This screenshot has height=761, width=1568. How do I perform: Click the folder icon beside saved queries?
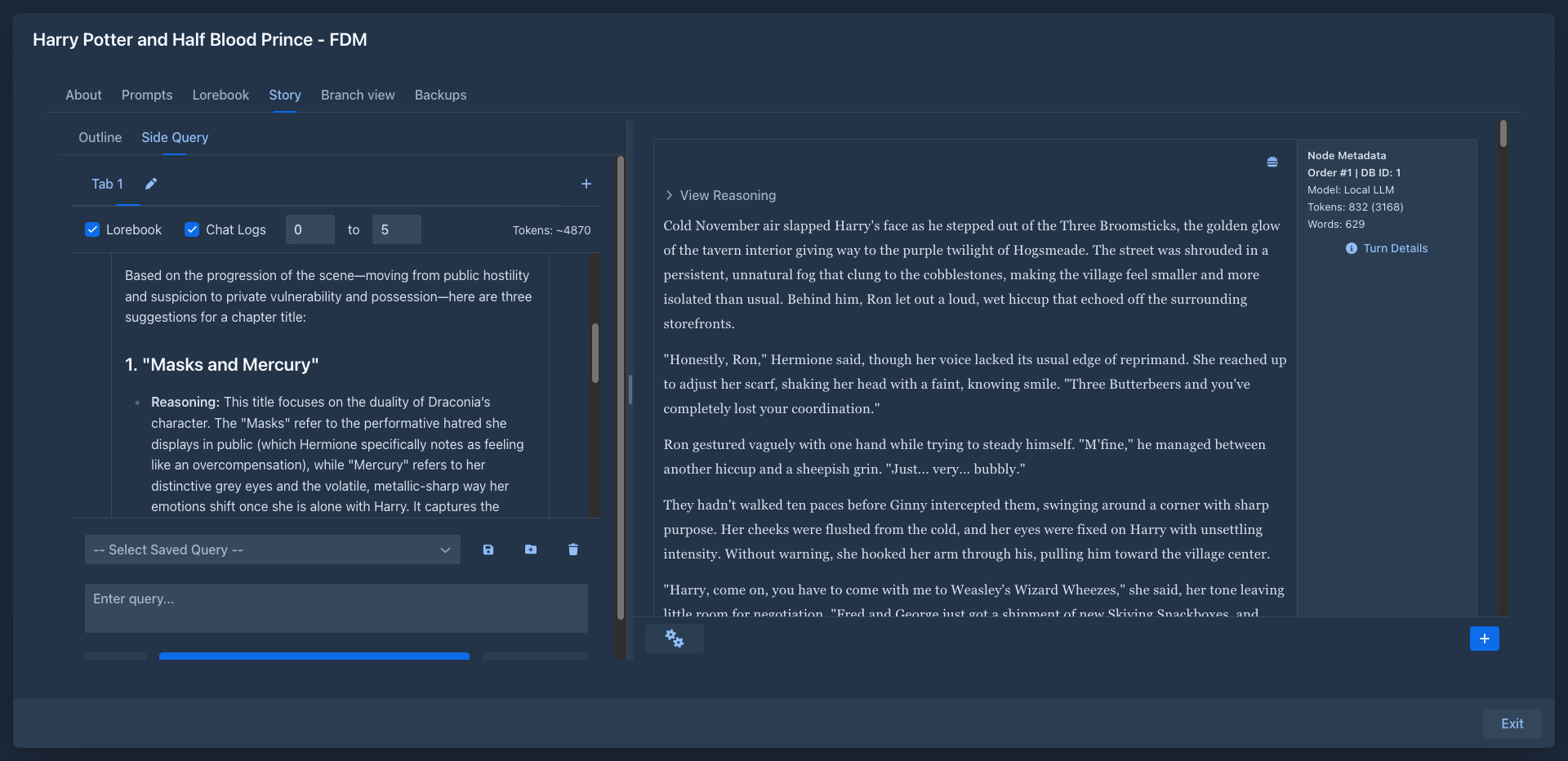tap(531, 550)
